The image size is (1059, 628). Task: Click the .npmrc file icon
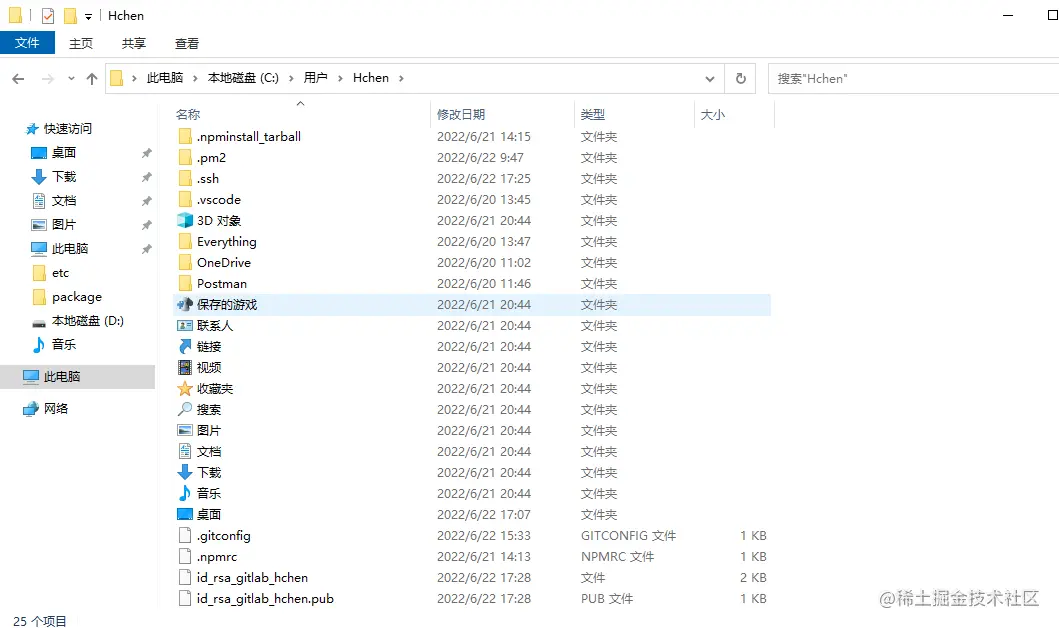click(x=184, y=556)
